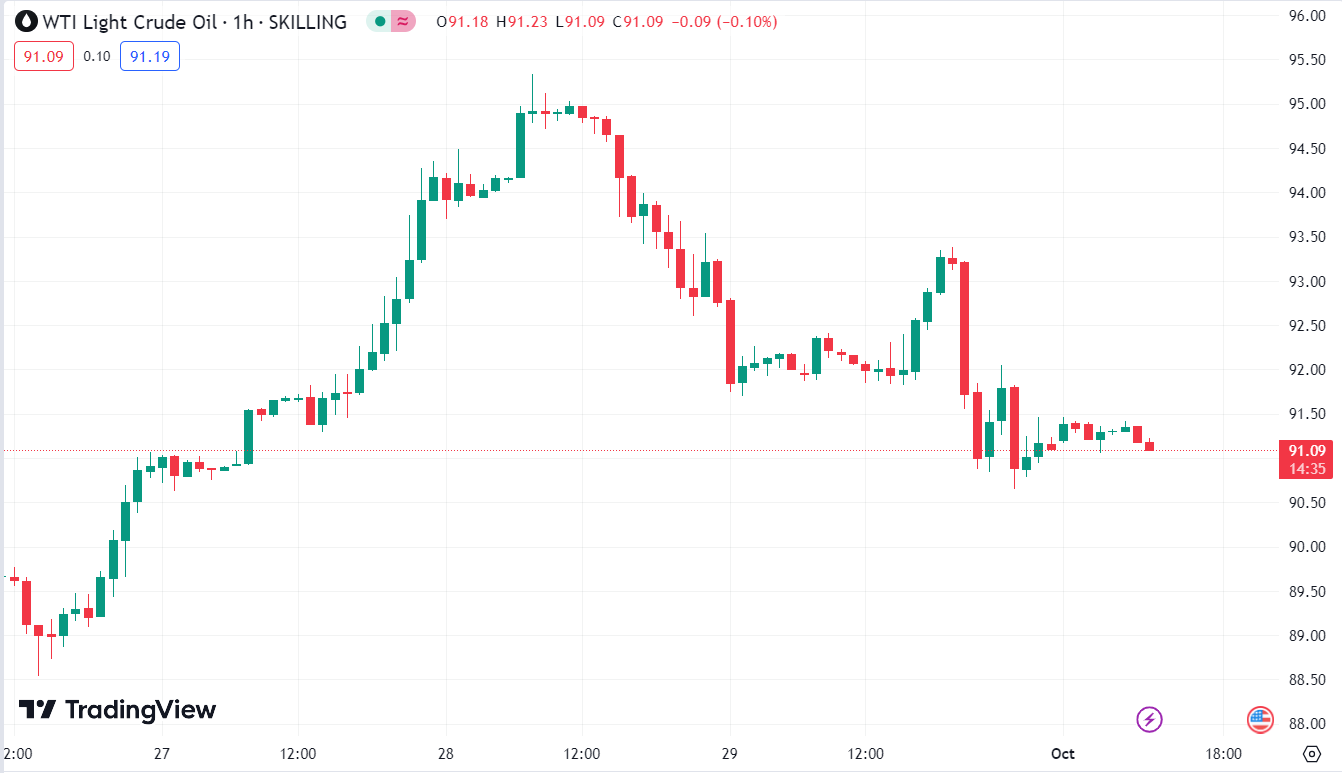Click the 18:00 label on the time axis
1342x773 pixels.
coord(1223,753)
